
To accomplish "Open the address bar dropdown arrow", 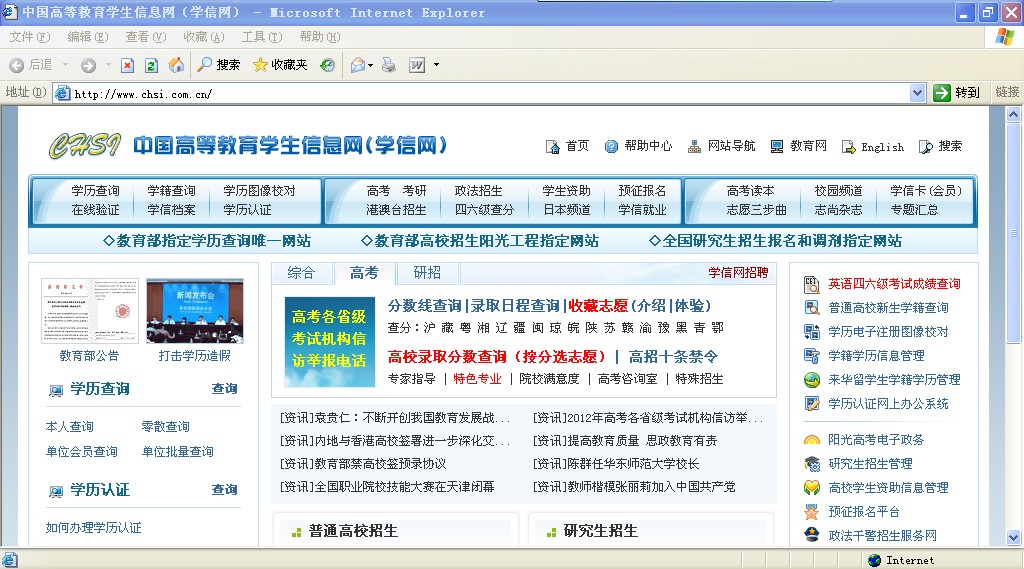I will (x=917, y=93).
